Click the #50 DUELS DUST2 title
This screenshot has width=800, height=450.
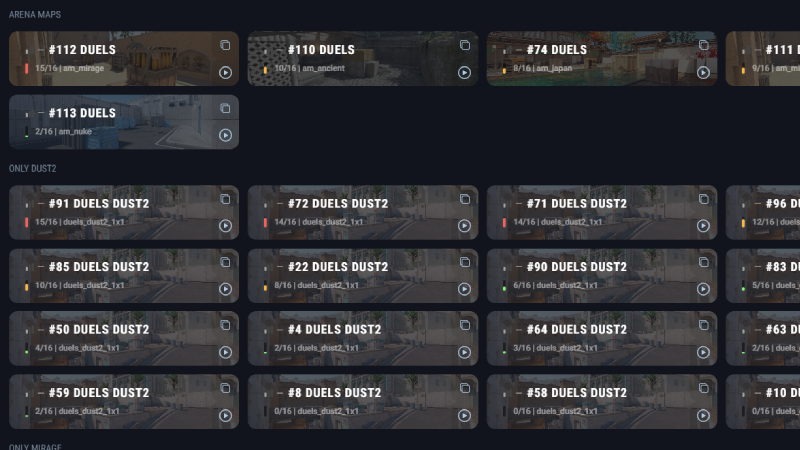tap(99, 330)
